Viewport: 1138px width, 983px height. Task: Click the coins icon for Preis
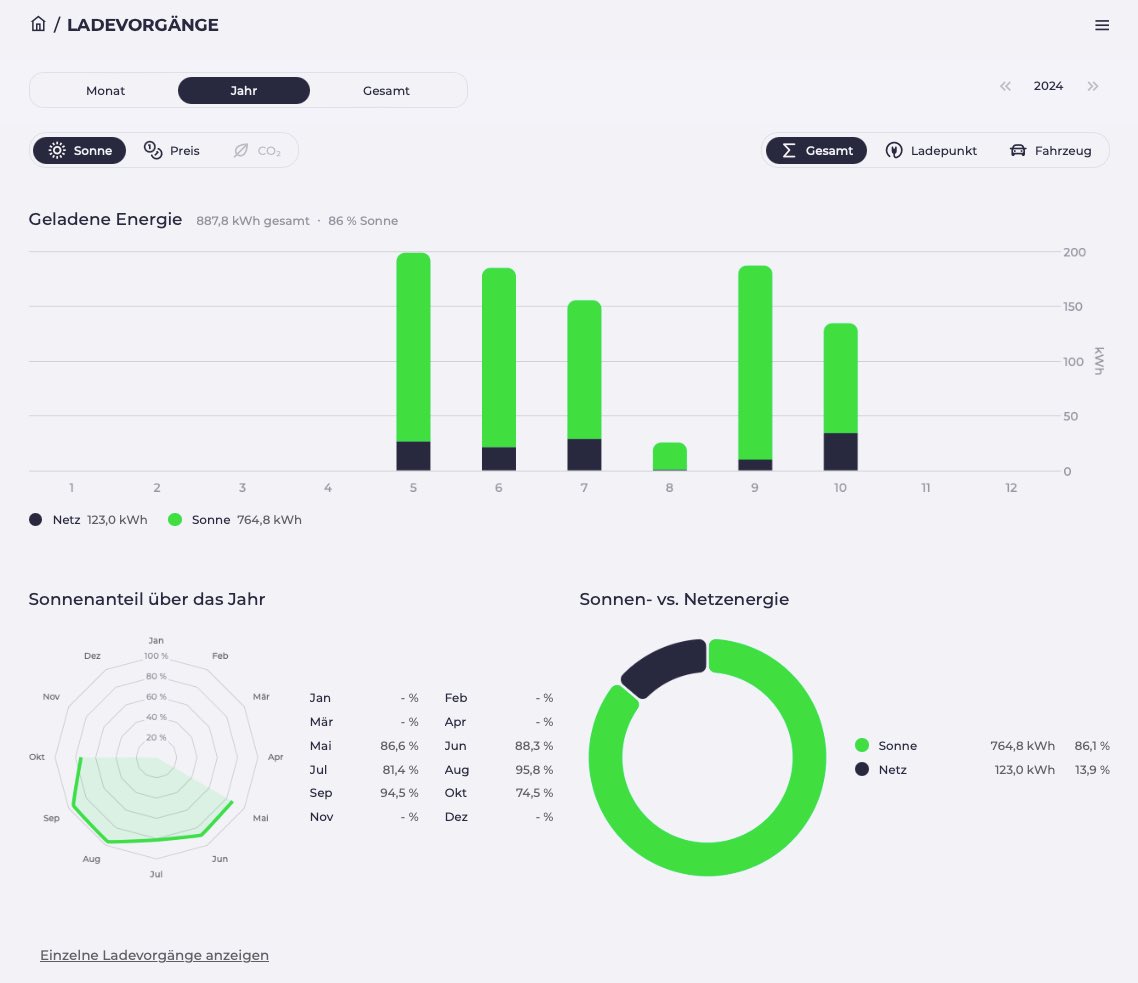[153, 150]
